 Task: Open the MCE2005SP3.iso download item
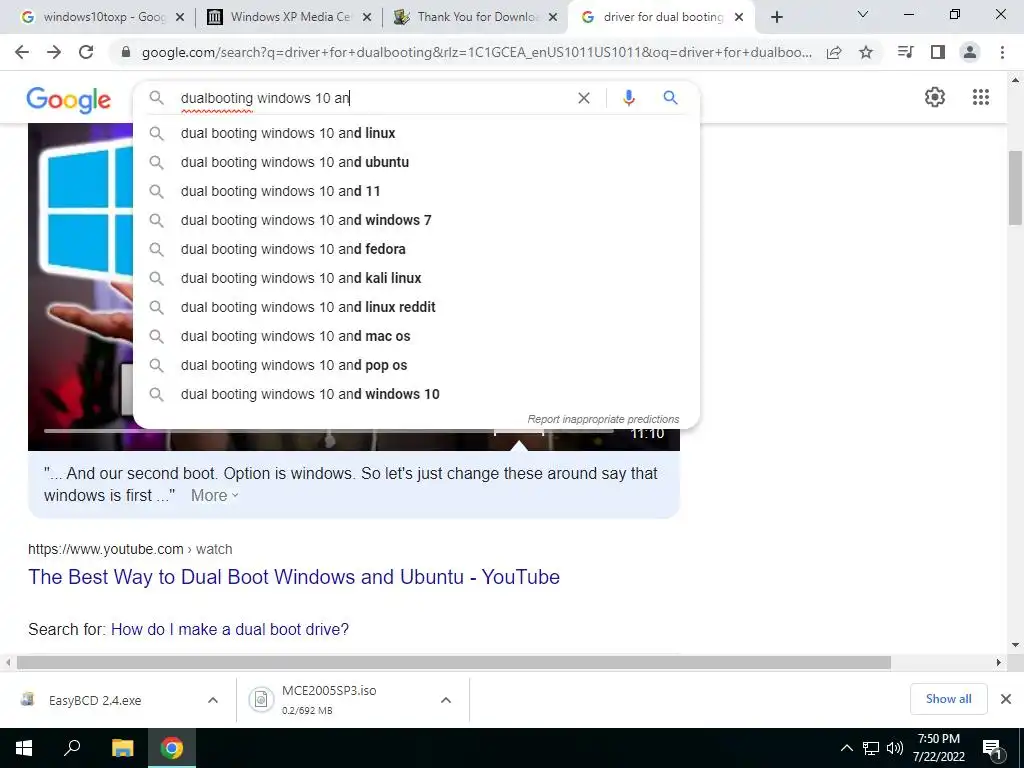click(x=328, y=700)
